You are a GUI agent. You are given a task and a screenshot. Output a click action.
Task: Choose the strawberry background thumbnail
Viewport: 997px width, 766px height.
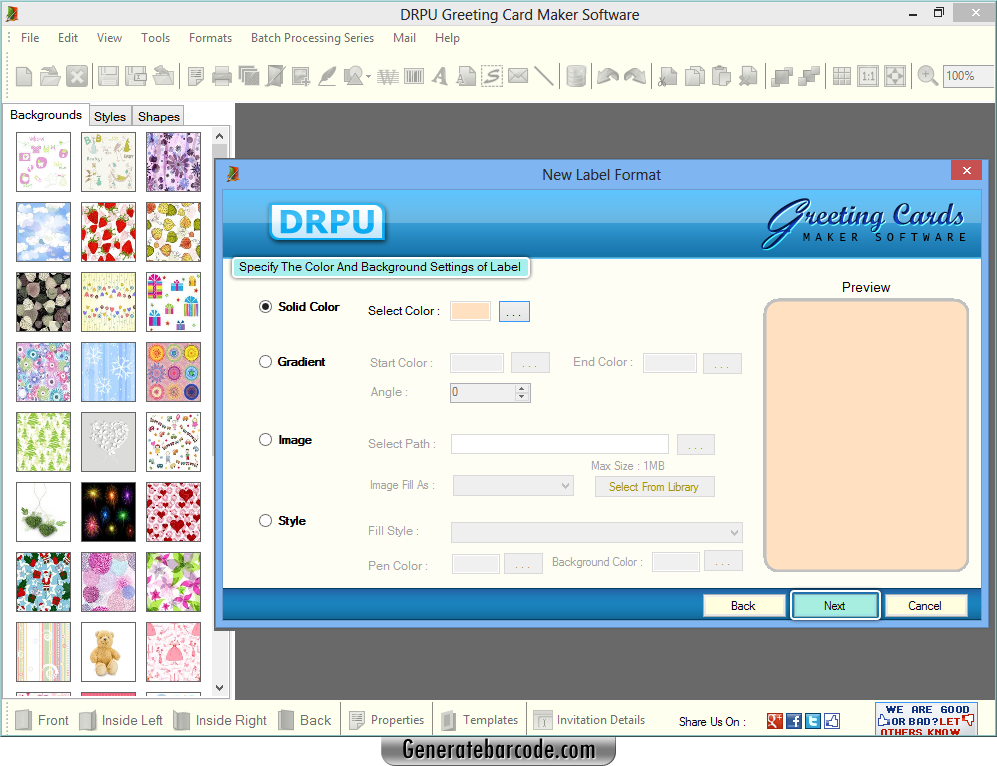click(x=108, y=231)
